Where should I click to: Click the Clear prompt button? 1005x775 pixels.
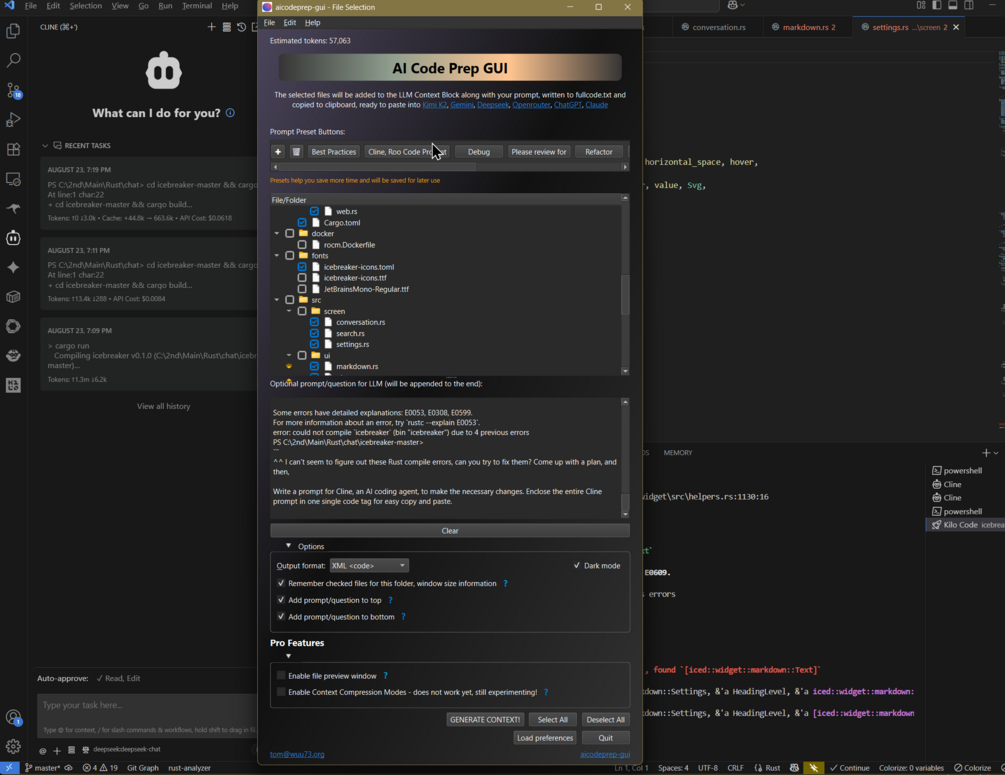tap(450, 531)
